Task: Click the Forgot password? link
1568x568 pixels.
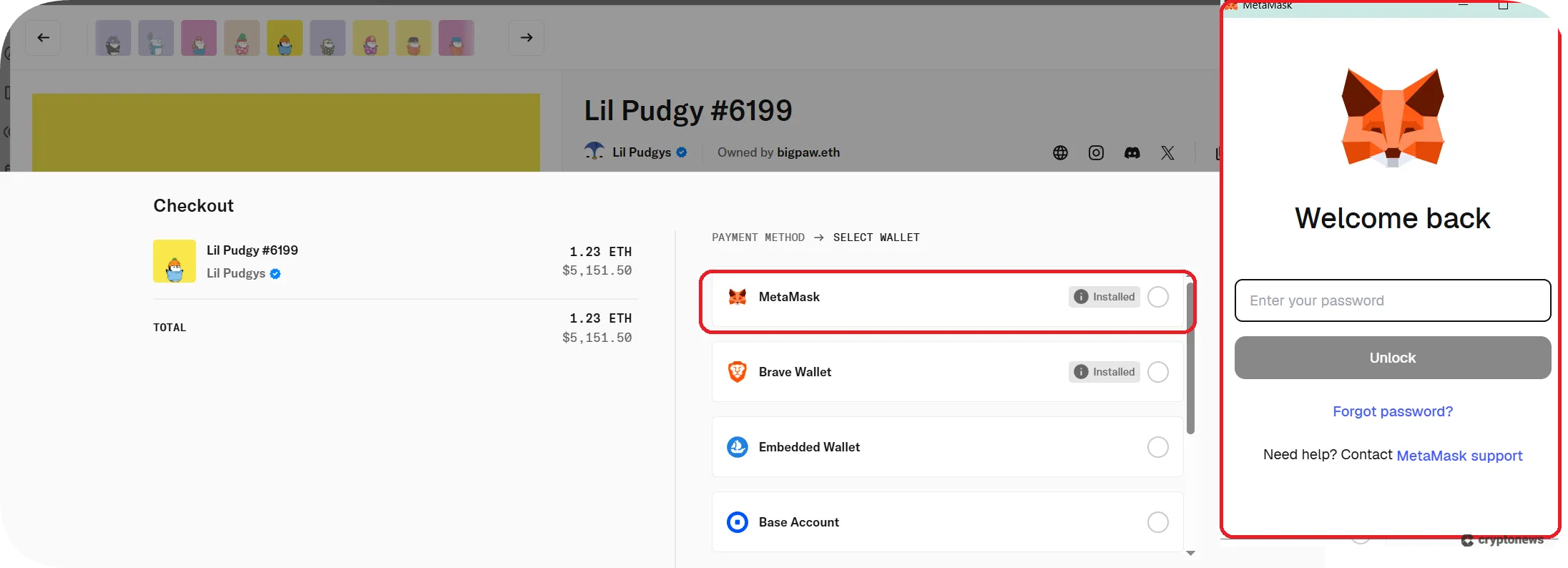Action: pos(1392,411)
